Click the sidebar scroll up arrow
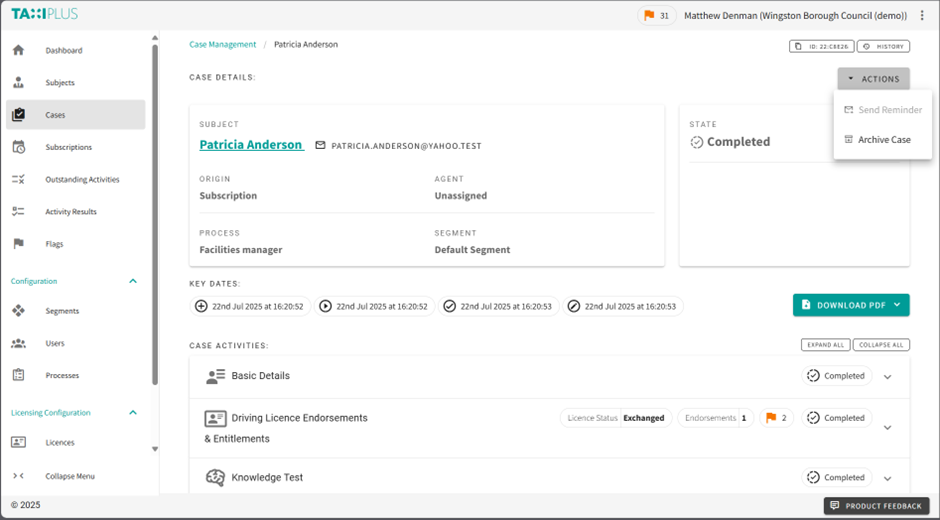940x520 pixels. [155, 38]
